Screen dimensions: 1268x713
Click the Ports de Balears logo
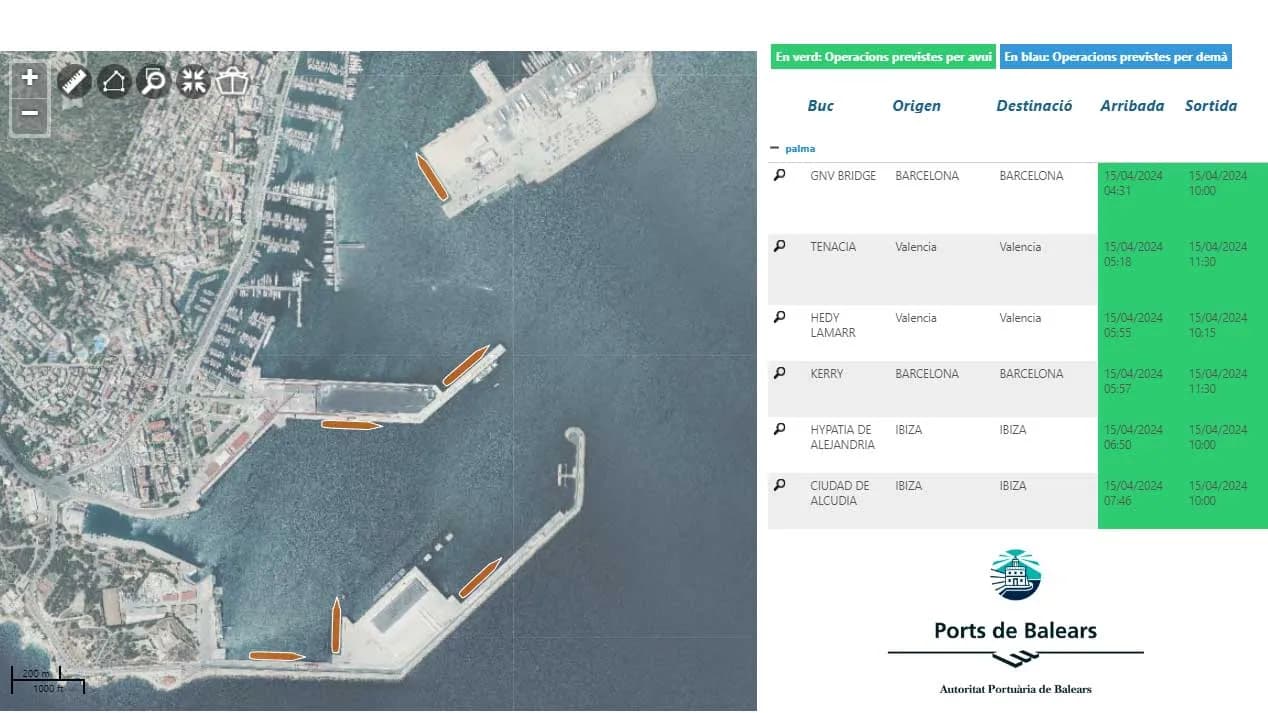(x=1015, y=622)
